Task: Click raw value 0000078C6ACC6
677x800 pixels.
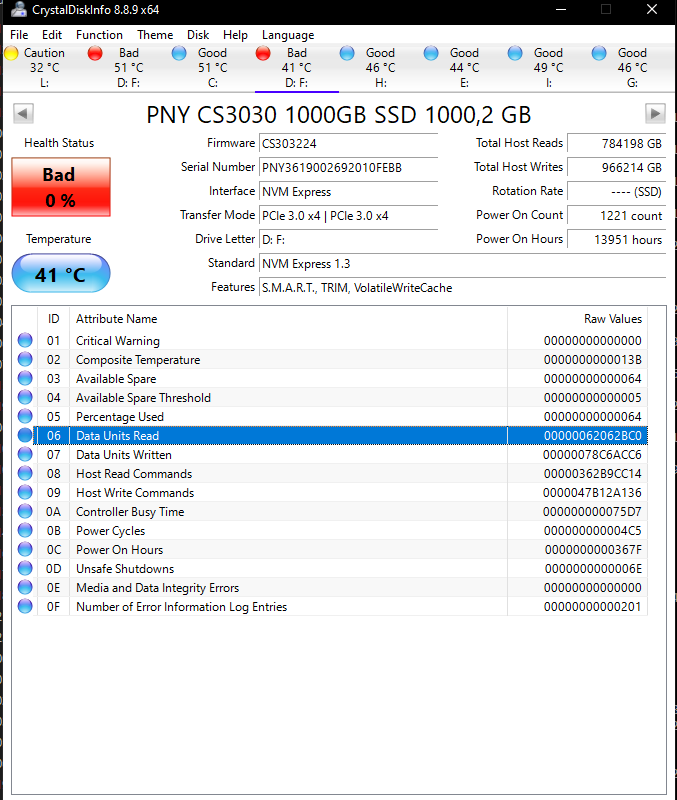Action: (x=592, y=455)
